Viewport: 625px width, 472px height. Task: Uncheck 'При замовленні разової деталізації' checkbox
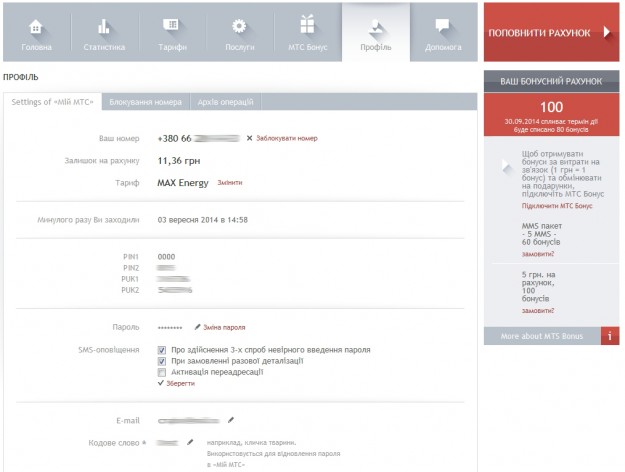point(162,361)
